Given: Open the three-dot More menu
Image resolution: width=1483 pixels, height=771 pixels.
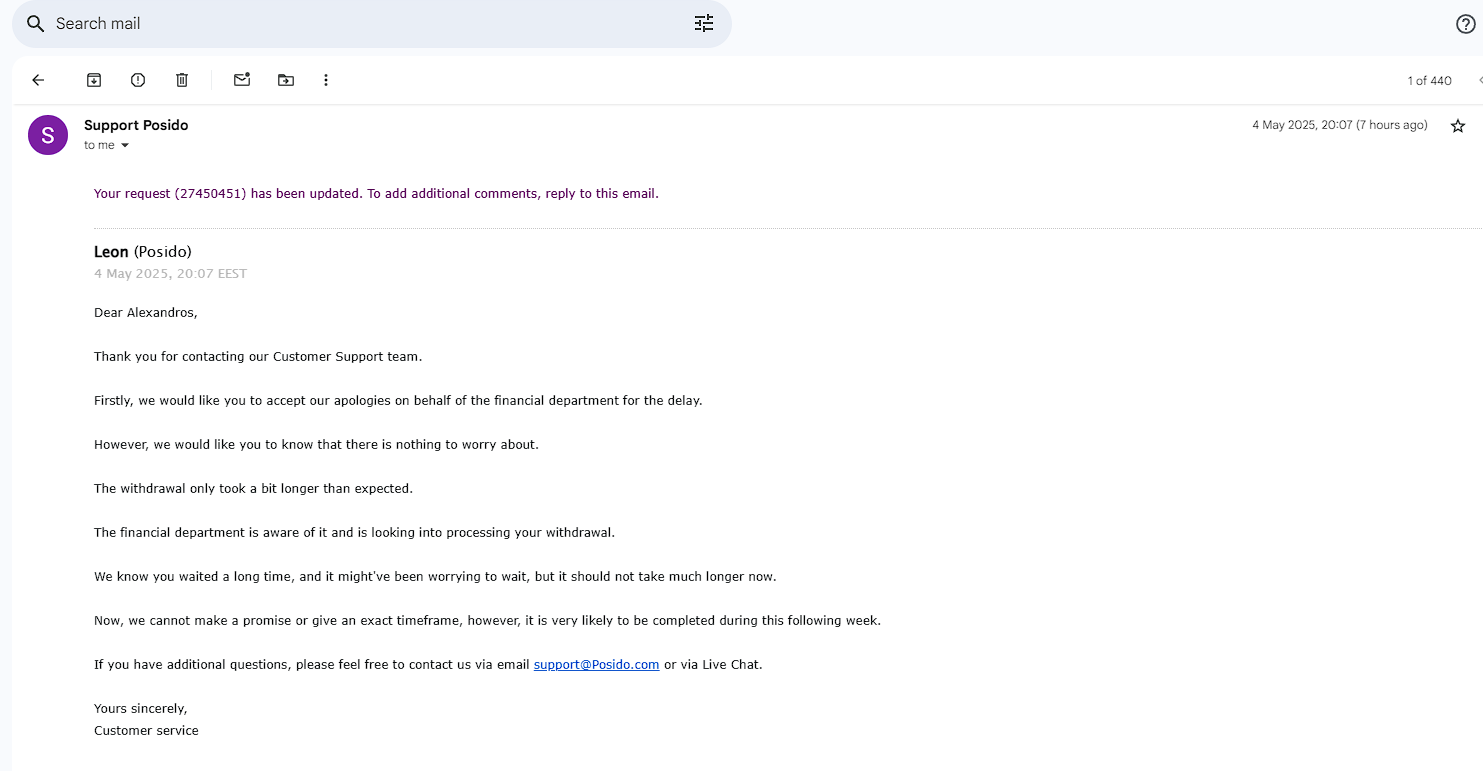Looking at the screenshot, I should click(326, 80).
